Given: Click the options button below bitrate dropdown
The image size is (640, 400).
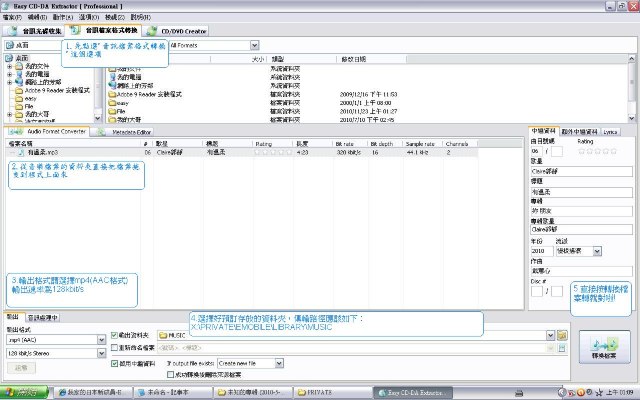Looking at the screenshot, I should tap(21, 368).
